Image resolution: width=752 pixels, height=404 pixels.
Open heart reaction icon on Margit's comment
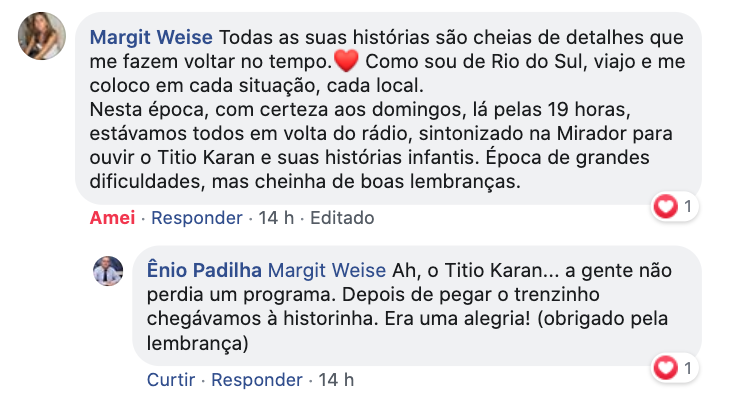[x=665, y=207]
